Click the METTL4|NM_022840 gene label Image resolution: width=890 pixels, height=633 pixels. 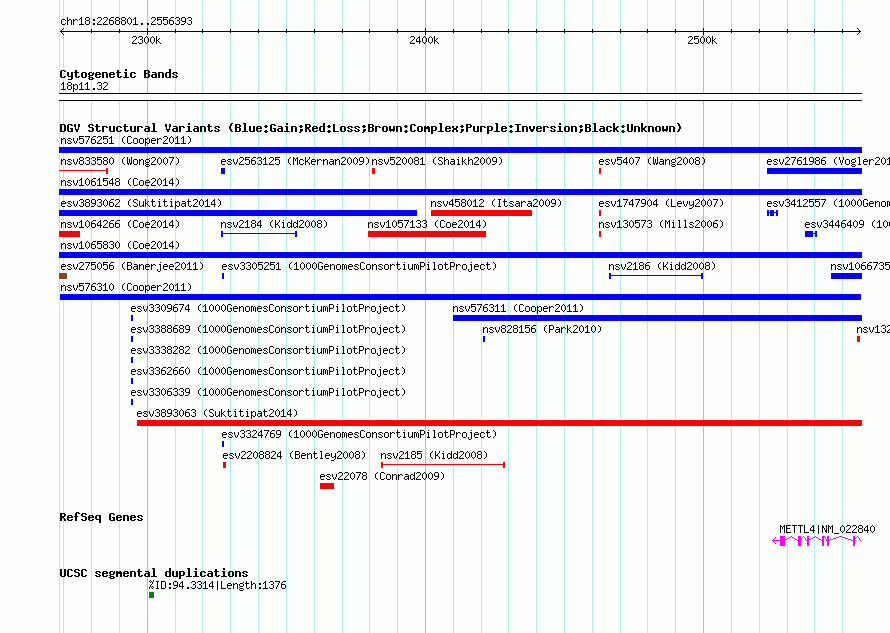tap(827, 529)
